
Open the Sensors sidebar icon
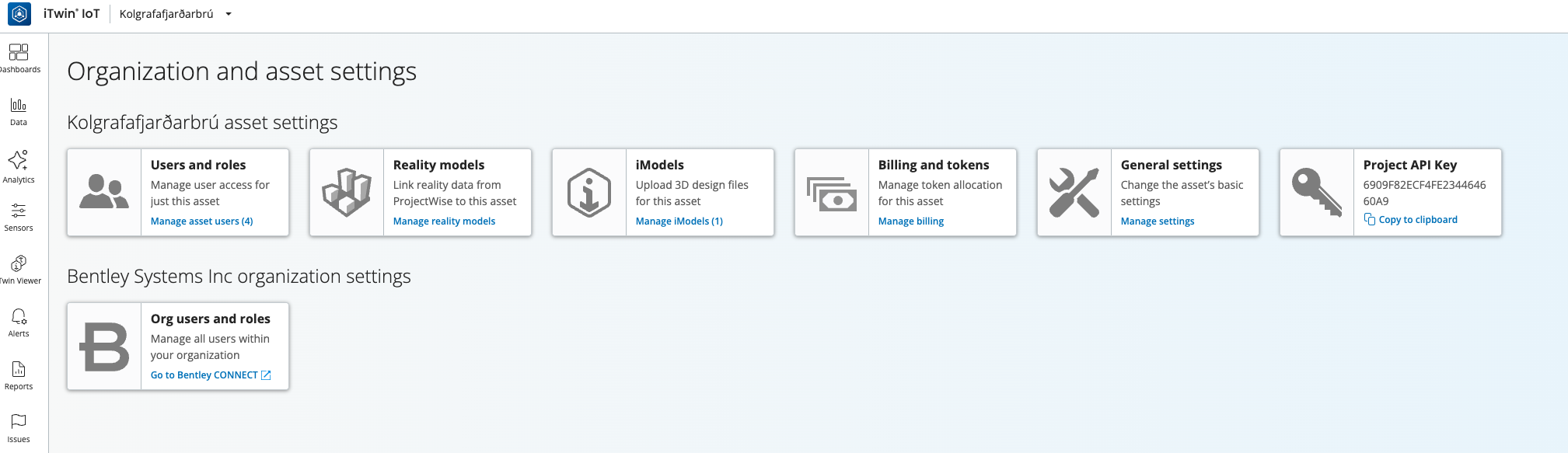click(19, 211)
